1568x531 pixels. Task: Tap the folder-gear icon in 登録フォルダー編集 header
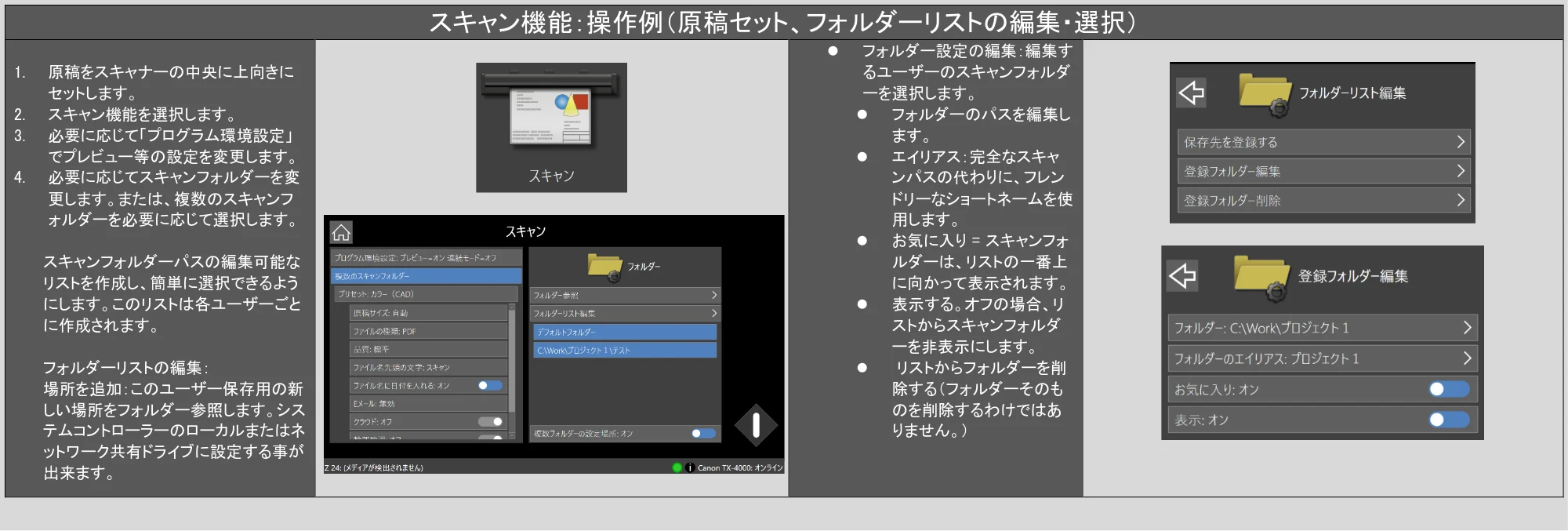[x=1261, y=279]
